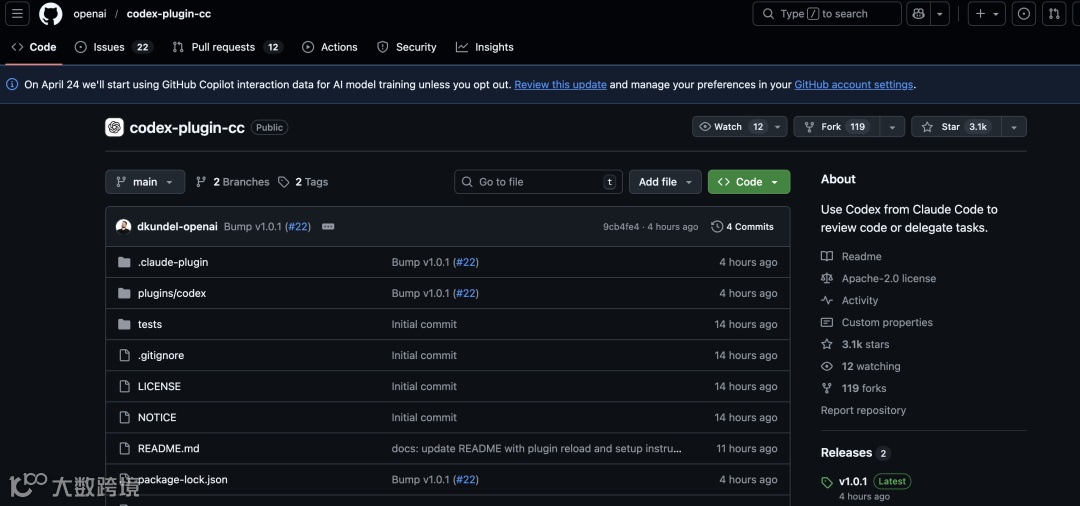The height and width of the screenshot is (506, 1080).
Task: Click the dkundel-openai avatar
Action: [x=124, y=226]
